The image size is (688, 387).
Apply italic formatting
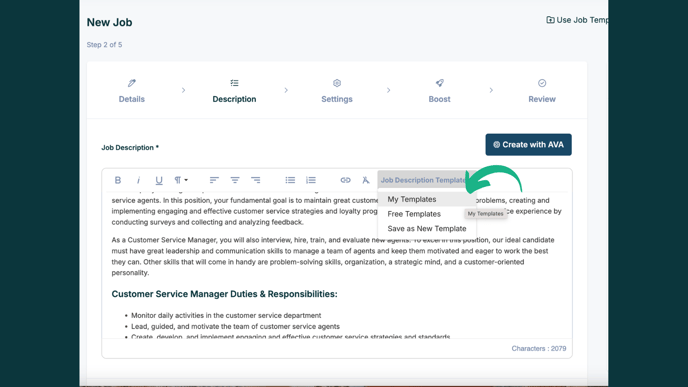pos(138,180)
